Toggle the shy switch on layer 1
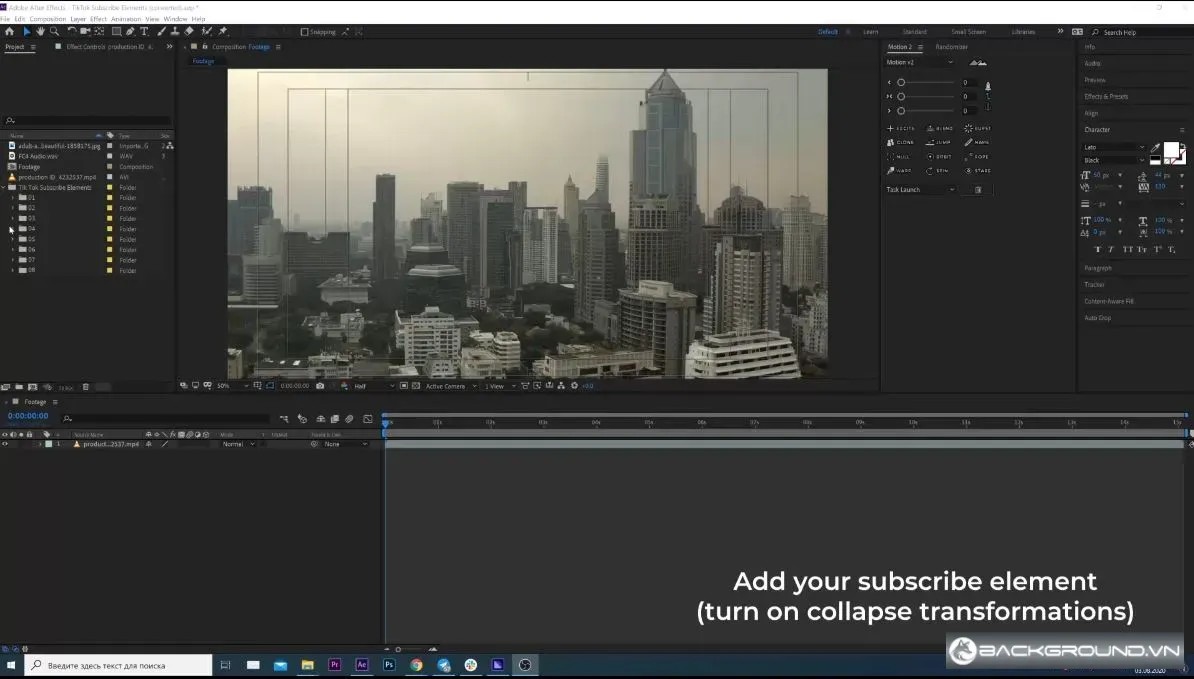 point(148,444)
